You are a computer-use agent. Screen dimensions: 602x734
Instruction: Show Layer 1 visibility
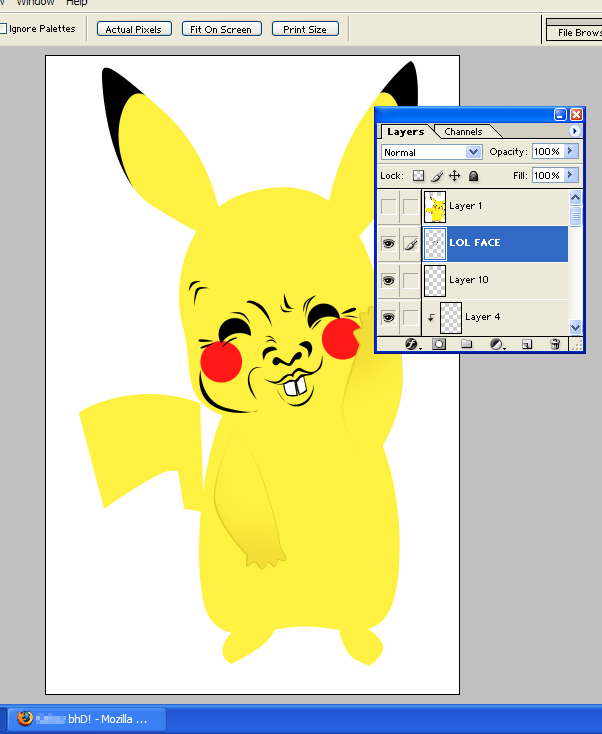388,206
